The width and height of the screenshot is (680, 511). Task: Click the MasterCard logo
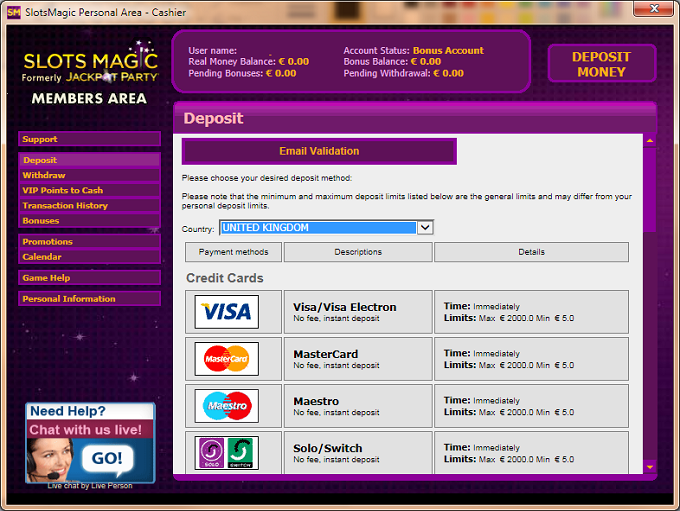226,359
